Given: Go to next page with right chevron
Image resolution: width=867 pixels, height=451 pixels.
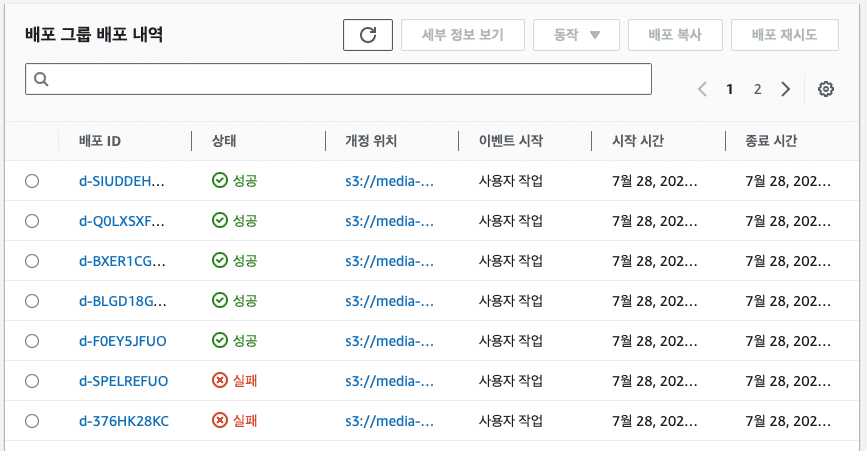Looking at the screenshot, I should click(786, 89).
